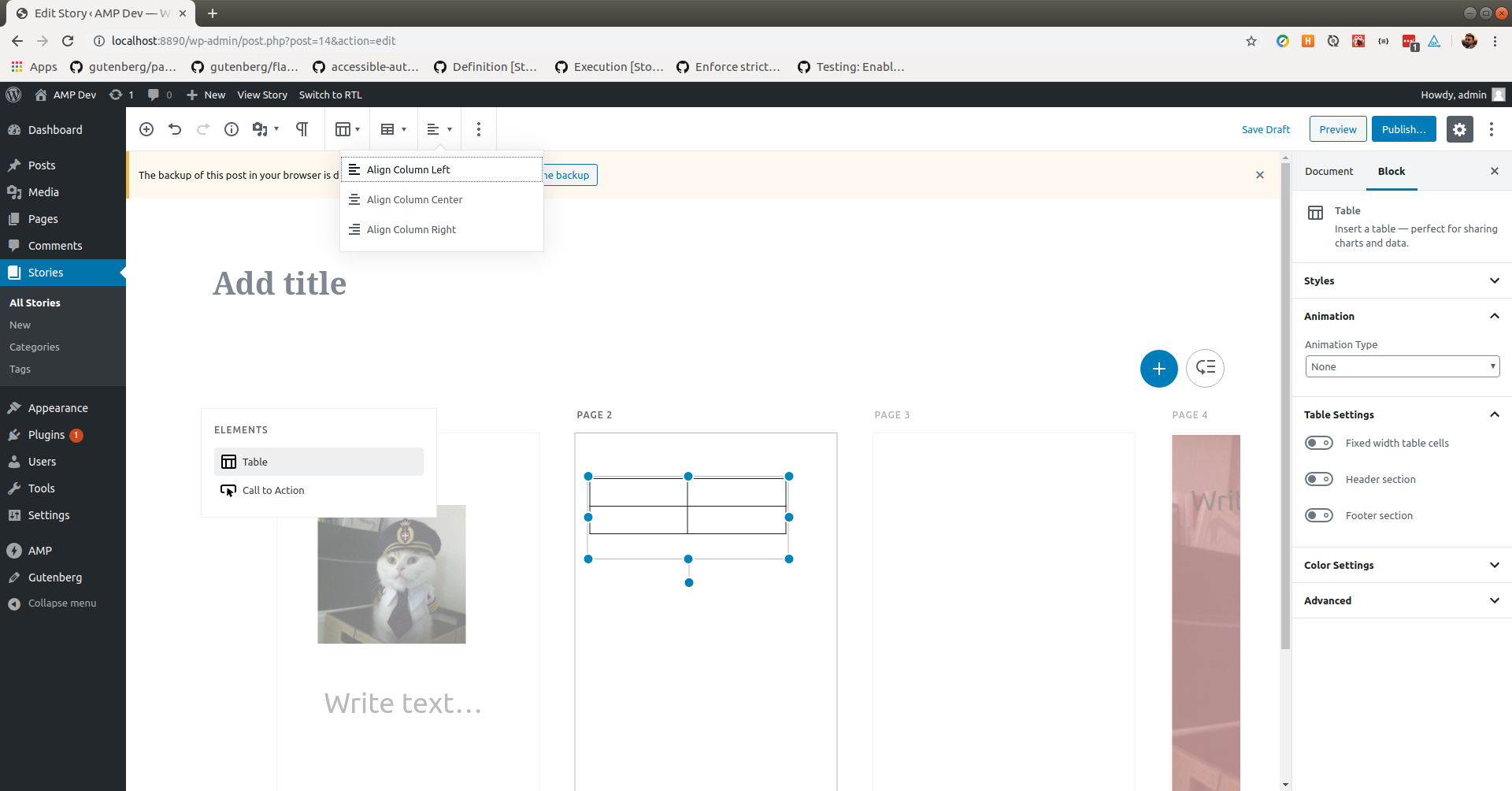Open the column alignment dropdown
1512x791 pixels.
coord(439,129)
